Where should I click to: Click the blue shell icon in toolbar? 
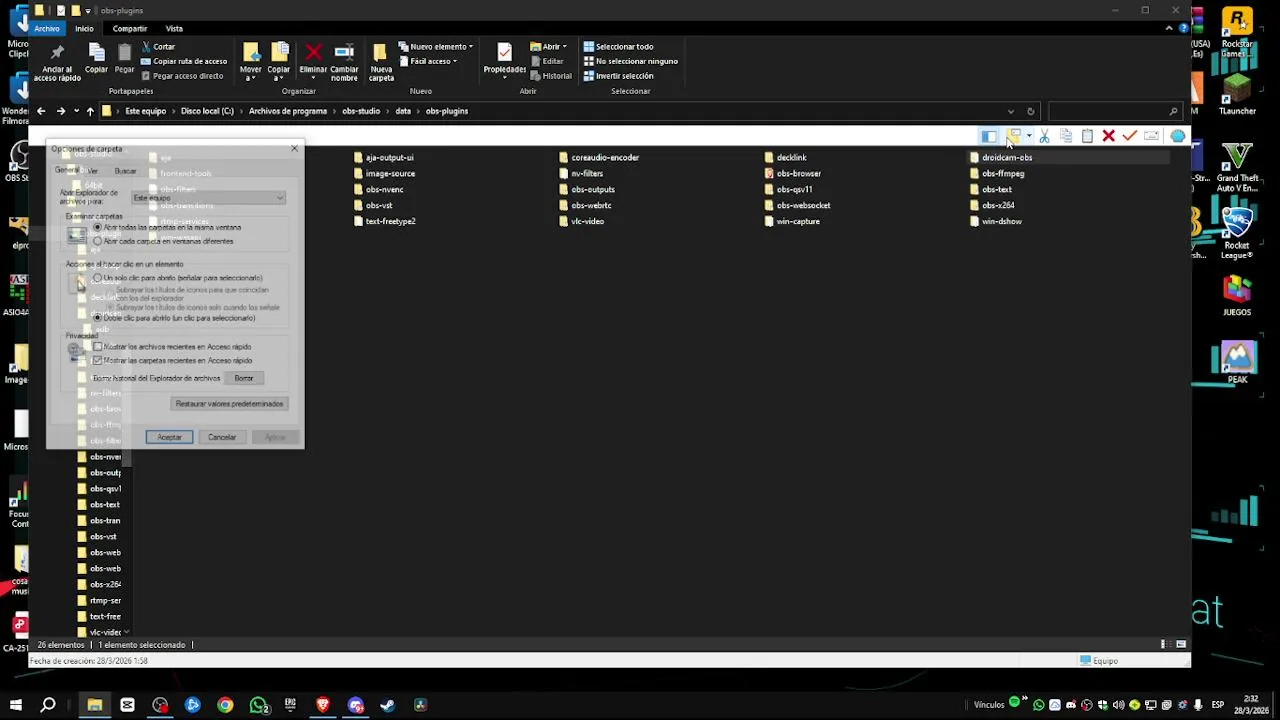pyautogui.click(x=1177, y=136)
